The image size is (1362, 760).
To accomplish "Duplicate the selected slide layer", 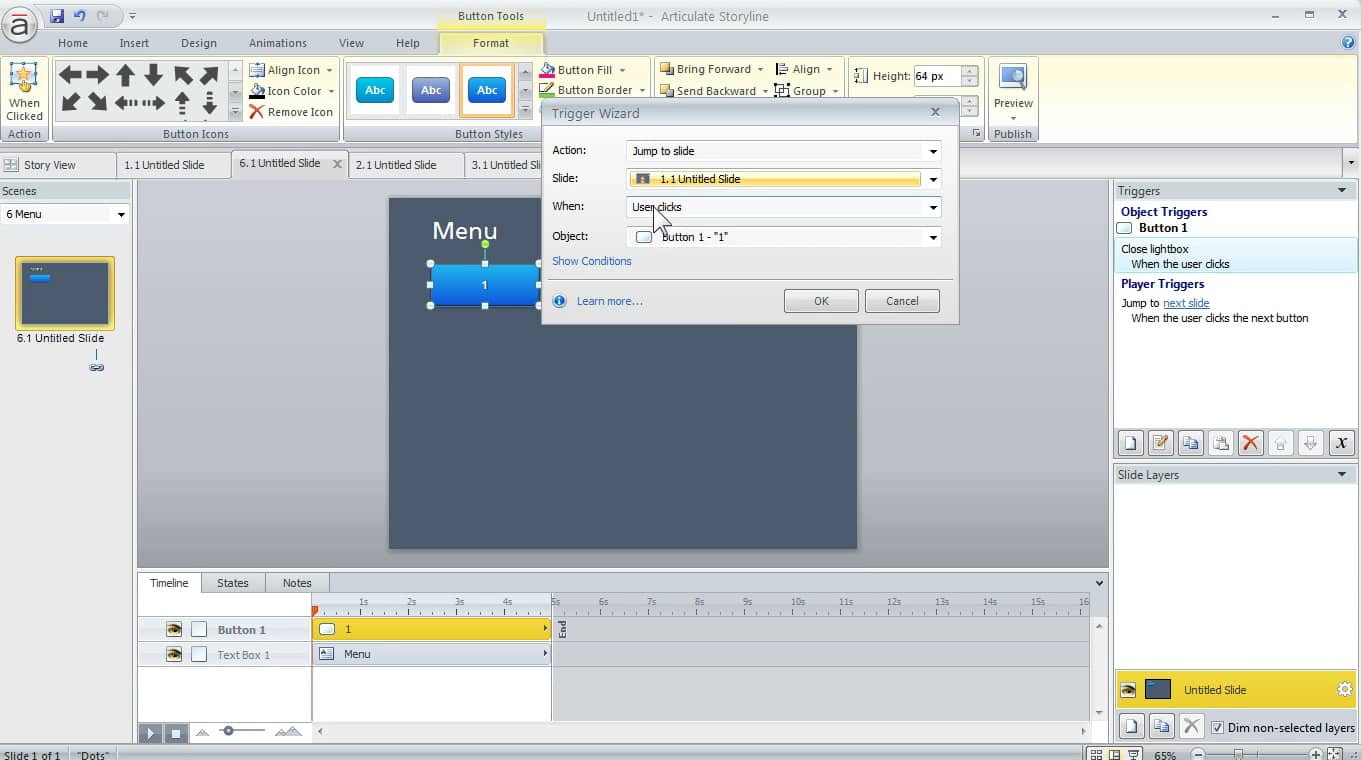I will click(1161, 727).
